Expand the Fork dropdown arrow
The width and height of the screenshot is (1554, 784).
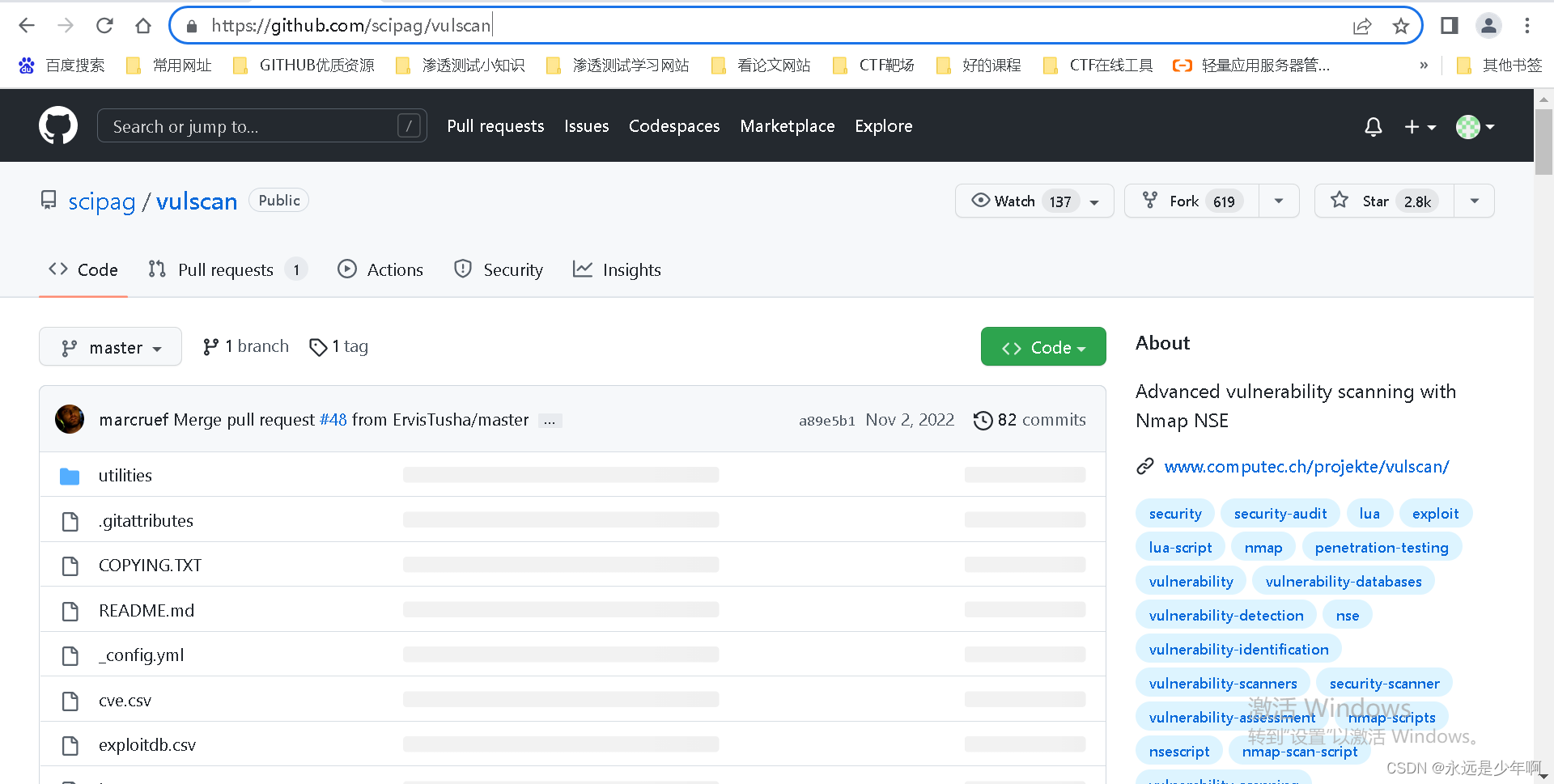[1279, 201]
